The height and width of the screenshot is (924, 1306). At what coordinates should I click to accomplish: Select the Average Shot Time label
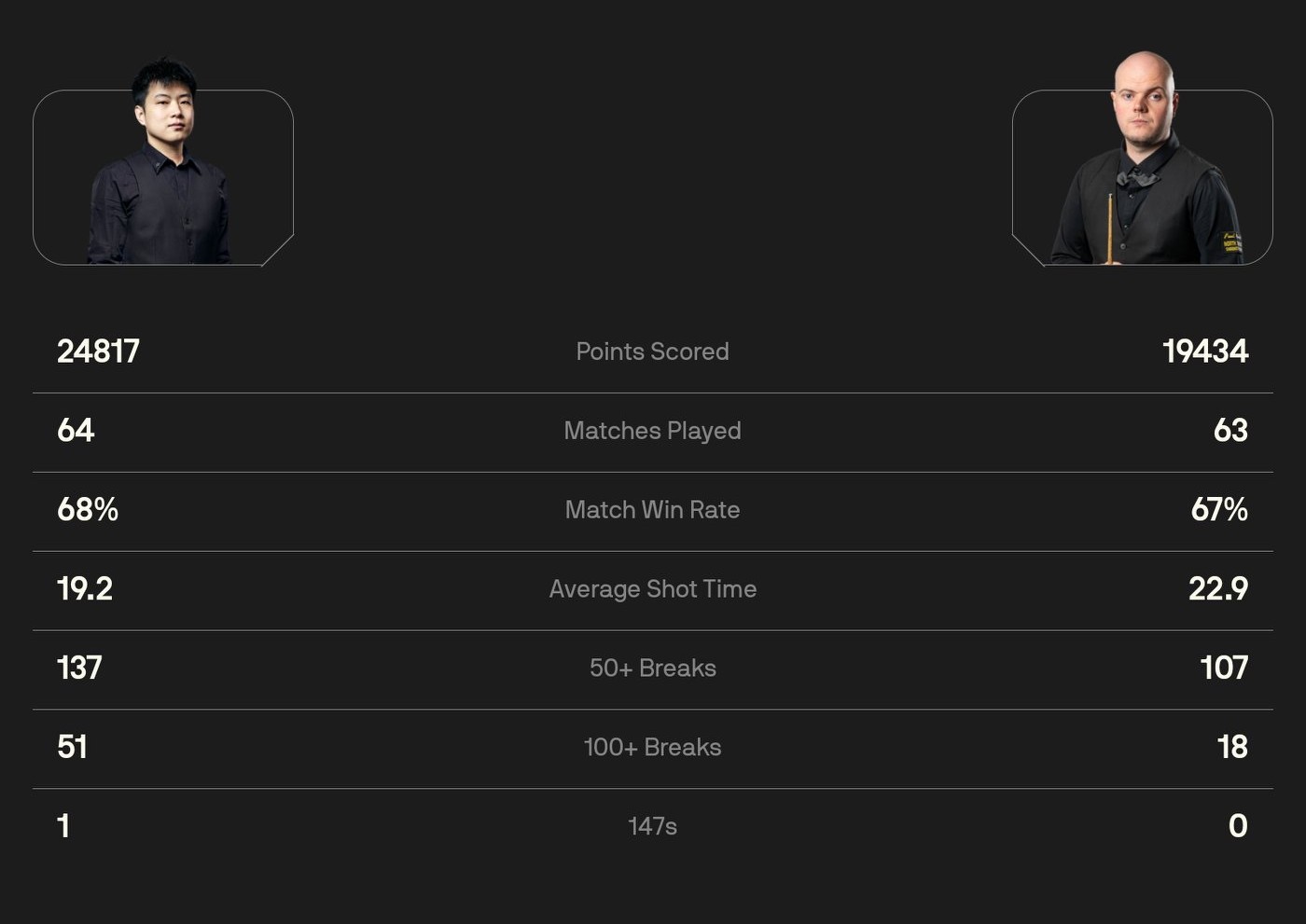(x=652, y=589)
